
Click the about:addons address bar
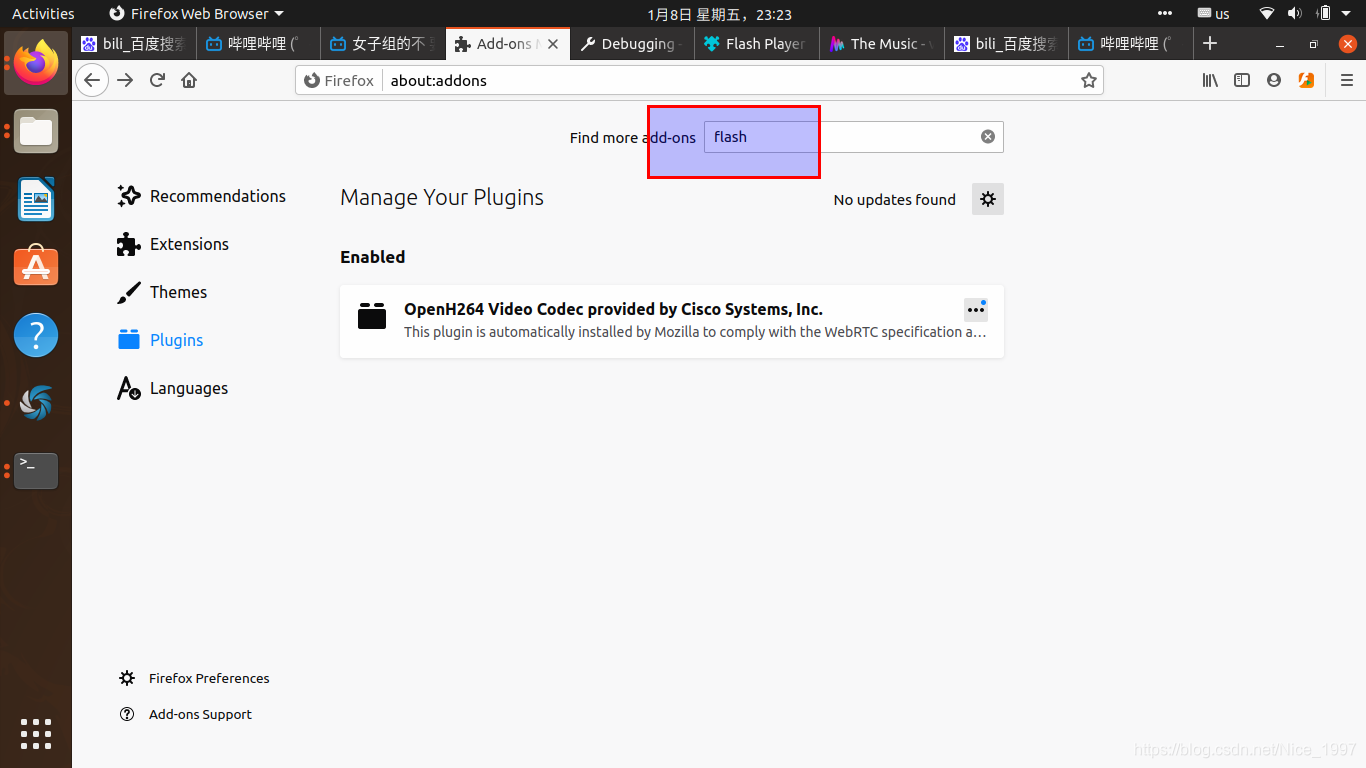pyautogui.click(x=730, y=80)
